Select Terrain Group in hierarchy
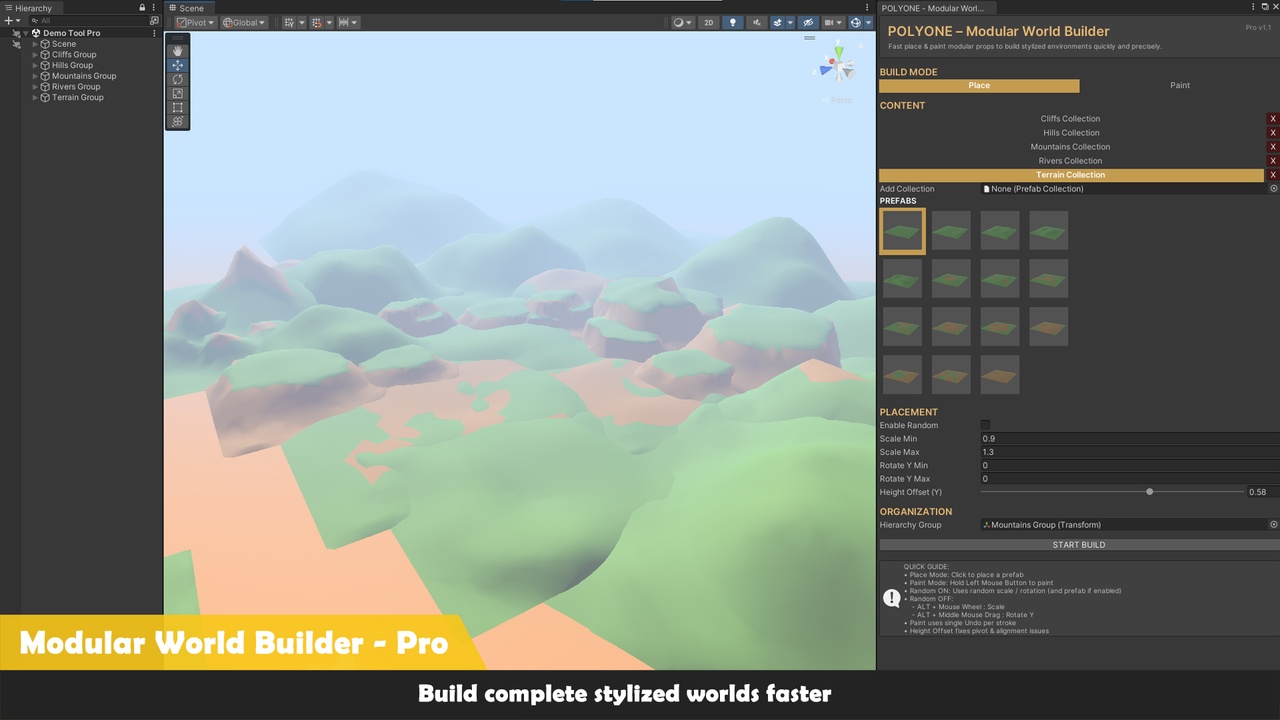This screenshot has width=1280, height=720. tap(78, 97)
